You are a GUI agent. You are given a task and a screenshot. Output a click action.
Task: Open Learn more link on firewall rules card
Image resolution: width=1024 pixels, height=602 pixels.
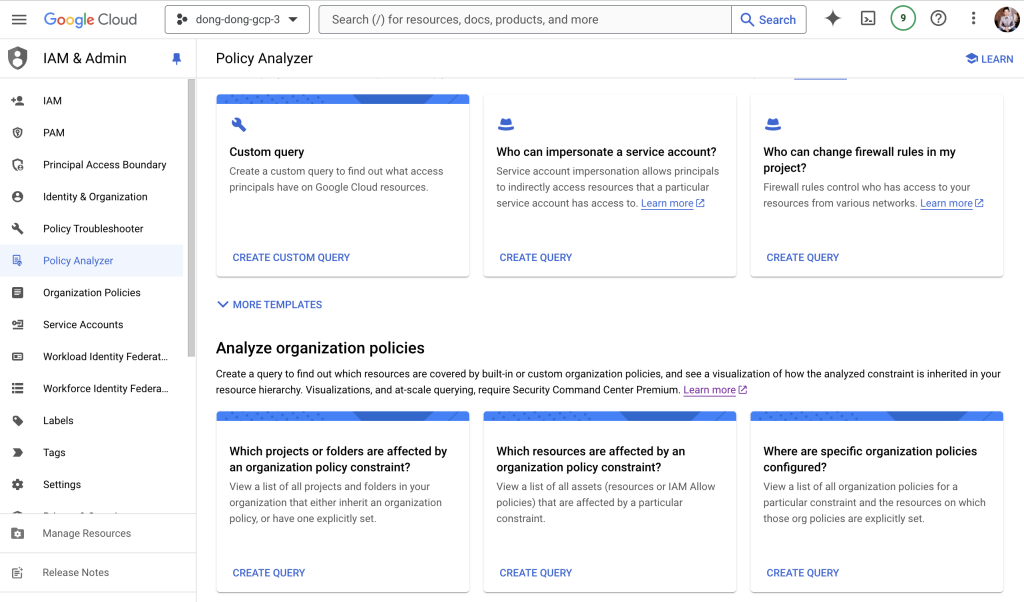952,203
